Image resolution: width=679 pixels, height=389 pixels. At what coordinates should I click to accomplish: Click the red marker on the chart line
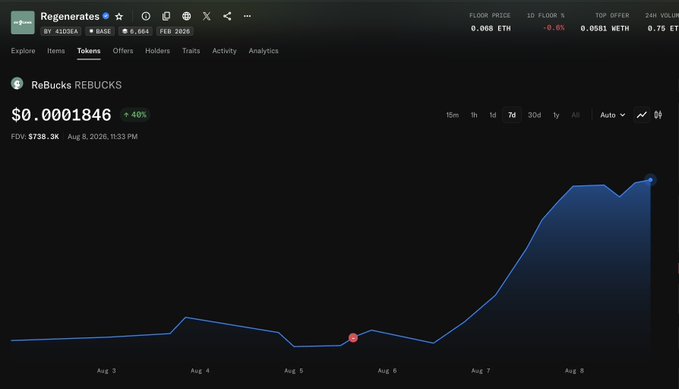[x=353, y=338]
